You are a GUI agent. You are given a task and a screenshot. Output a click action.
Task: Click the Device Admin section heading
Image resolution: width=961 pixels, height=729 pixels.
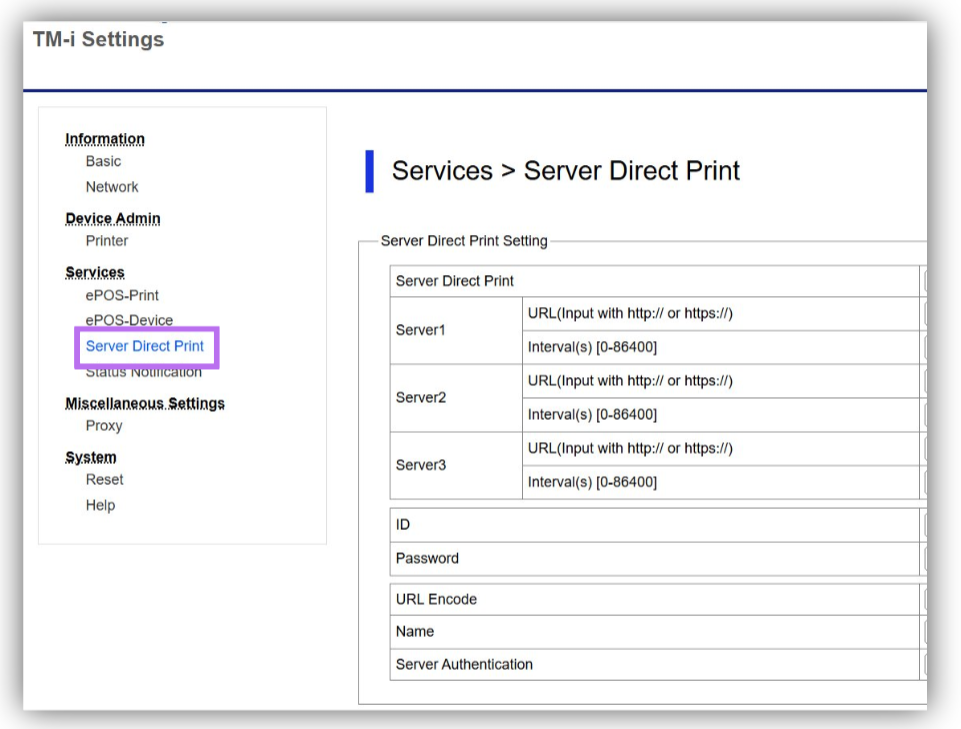[113, 219]
